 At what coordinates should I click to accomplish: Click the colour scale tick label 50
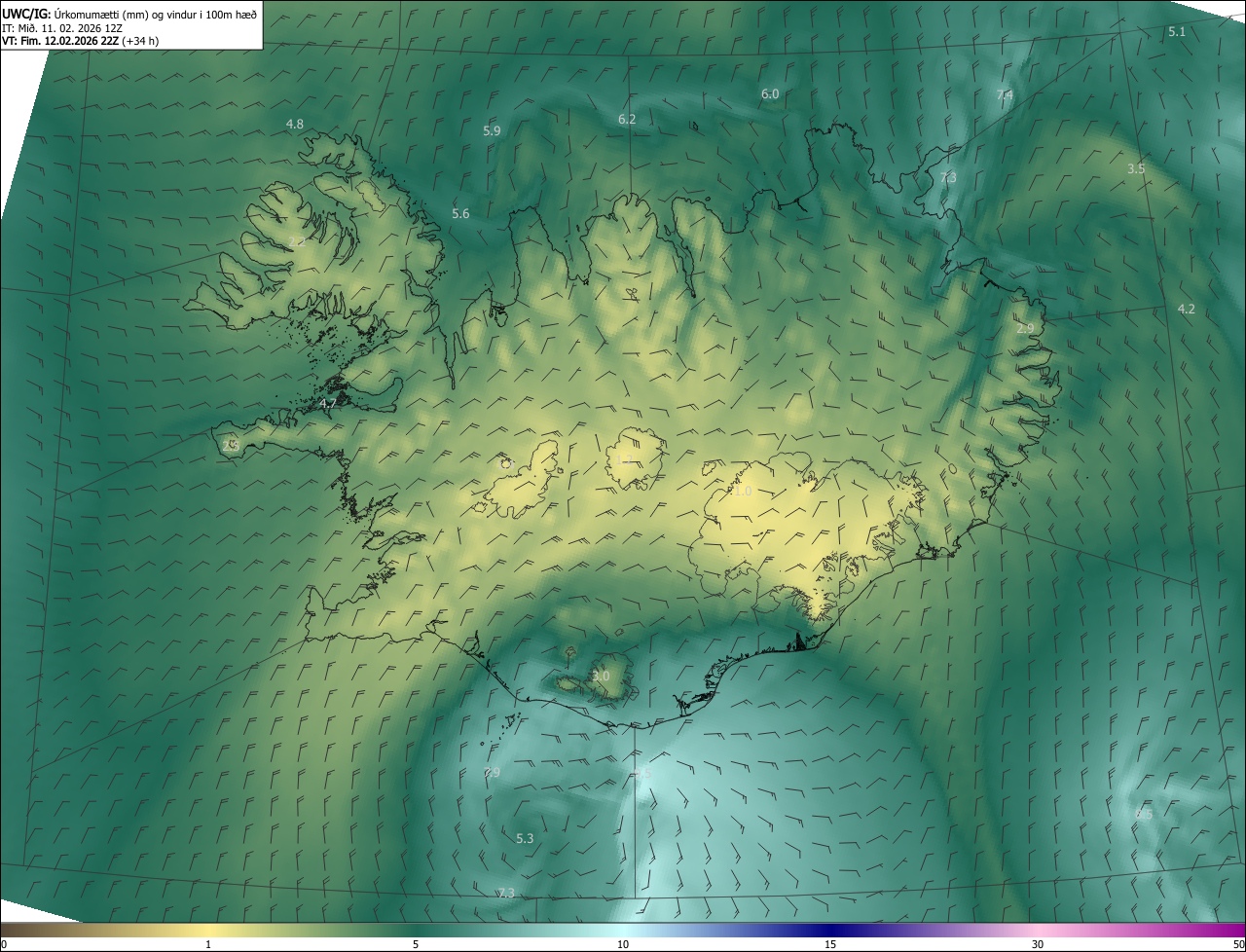click(1238, 944)
